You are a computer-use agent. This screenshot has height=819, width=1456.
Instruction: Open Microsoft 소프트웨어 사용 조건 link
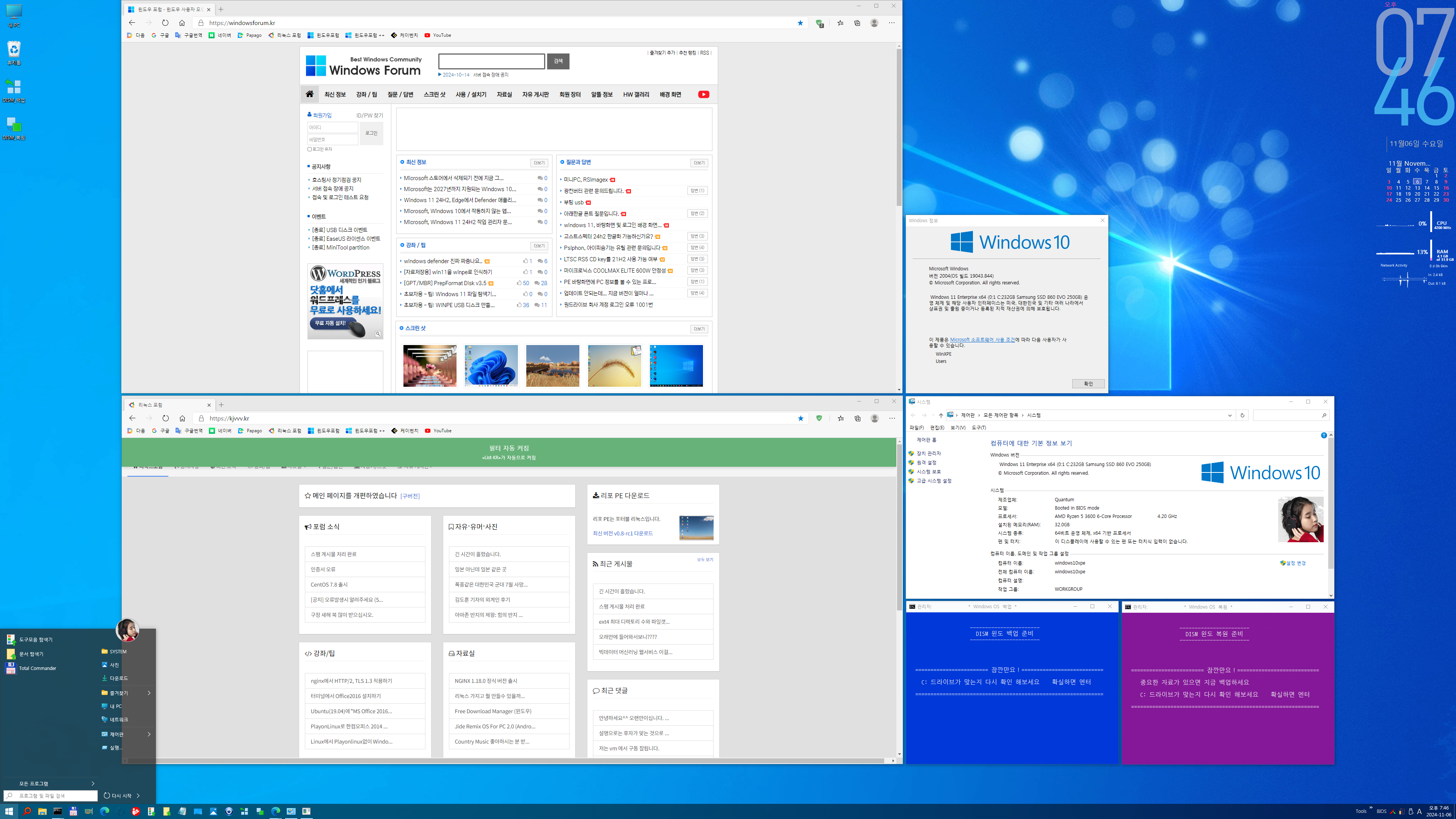(982, 340)
